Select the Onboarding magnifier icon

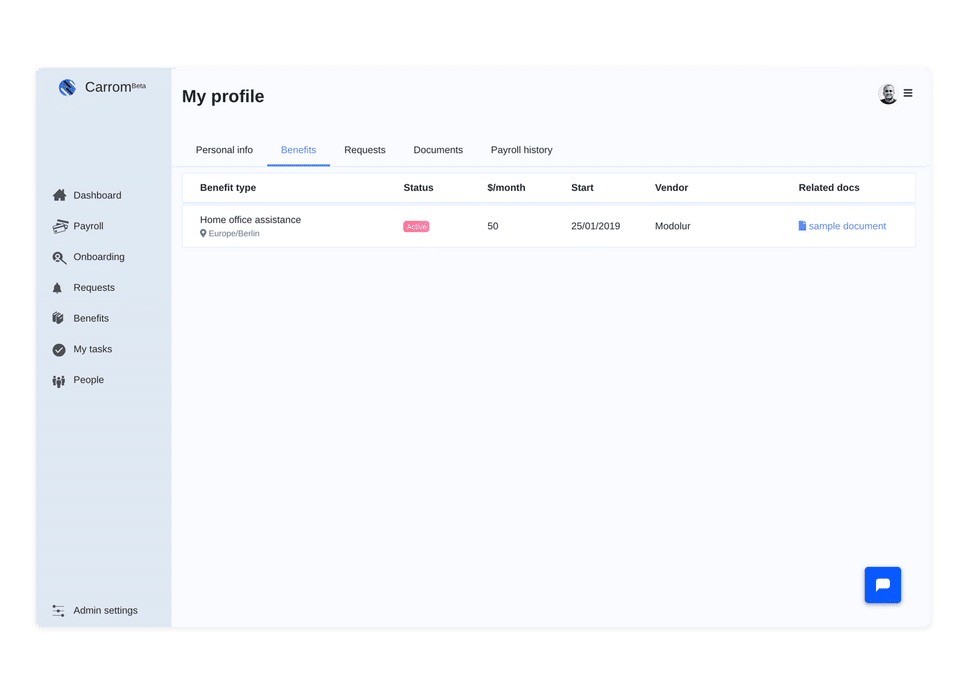(x=59, y=257)
